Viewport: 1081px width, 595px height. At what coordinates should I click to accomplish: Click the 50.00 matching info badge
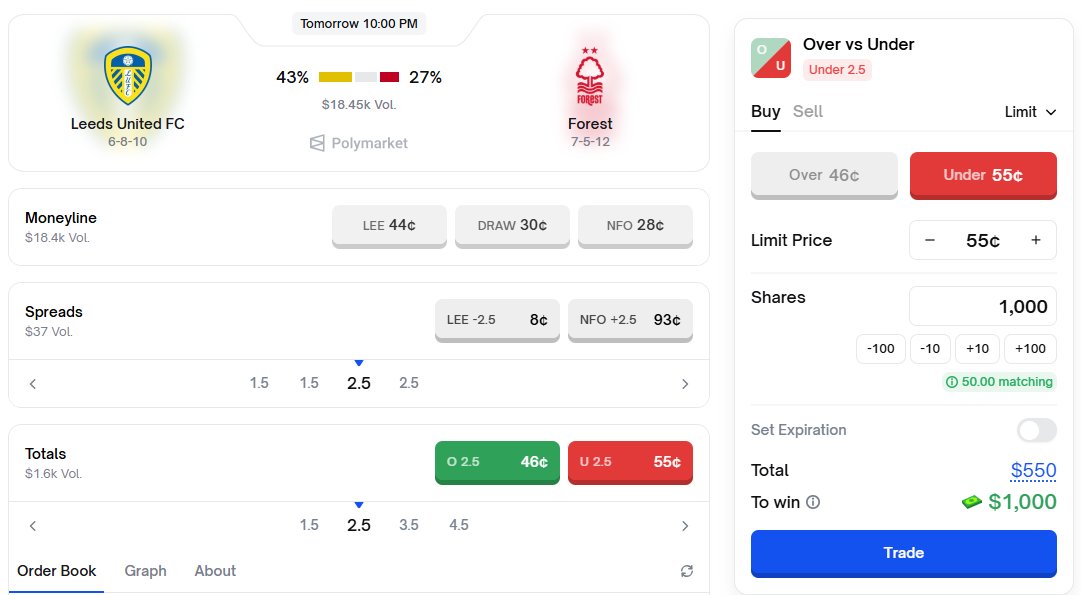(x=999, y=382)
